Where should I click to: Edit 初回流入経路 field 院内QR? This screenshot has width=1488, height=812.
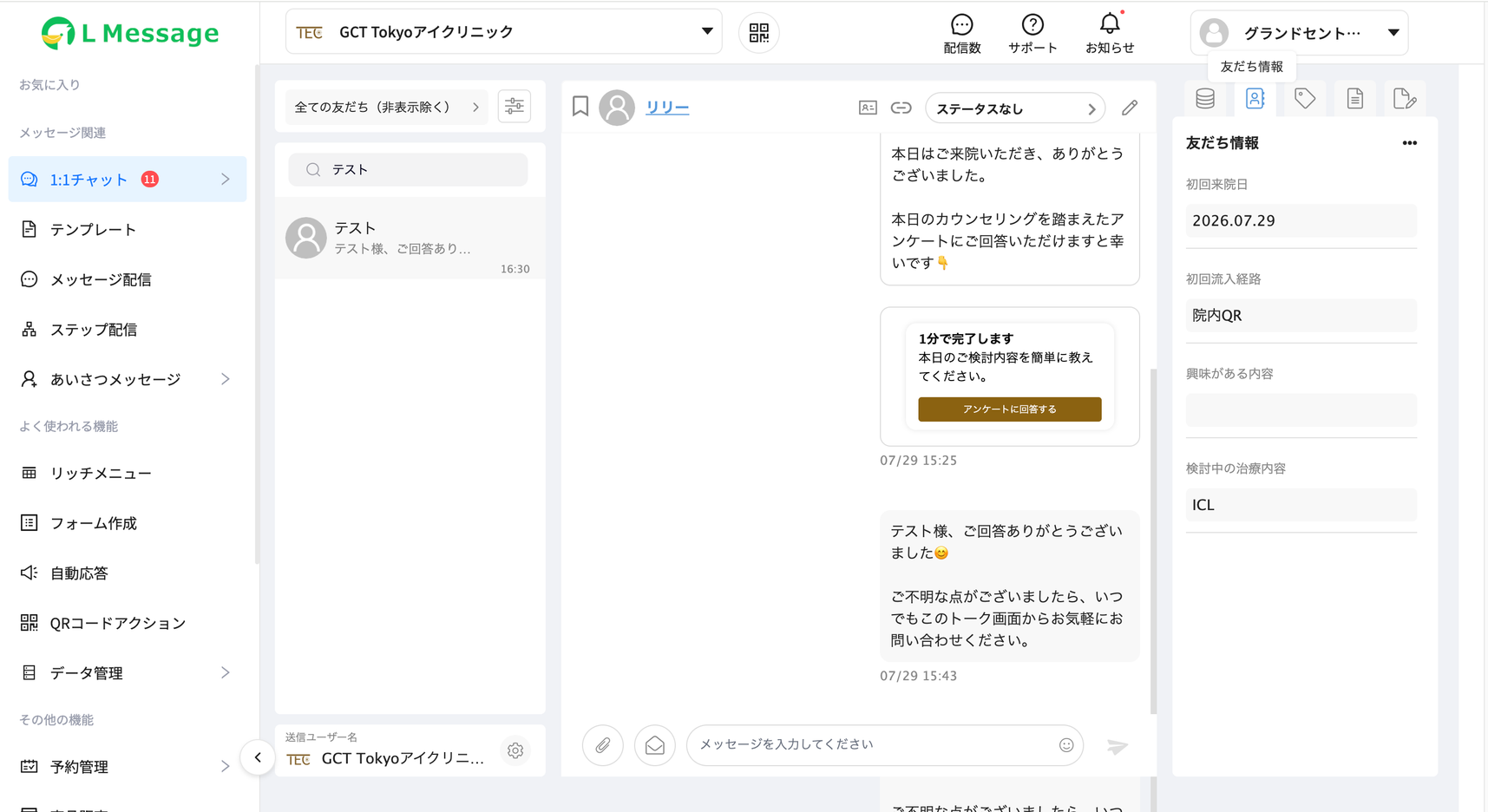pyautogui.click(x=1301, y=316)
